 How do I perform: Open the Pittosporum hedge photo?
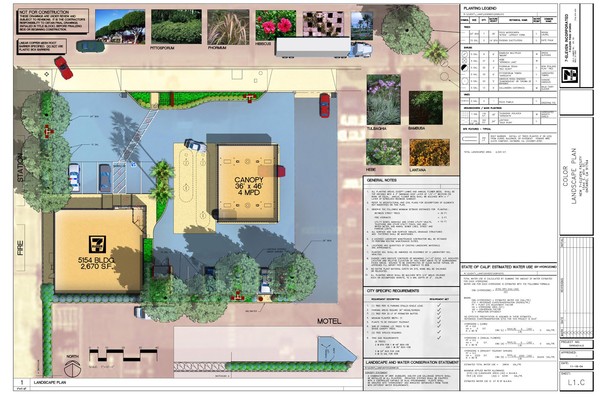click(176, 26)
